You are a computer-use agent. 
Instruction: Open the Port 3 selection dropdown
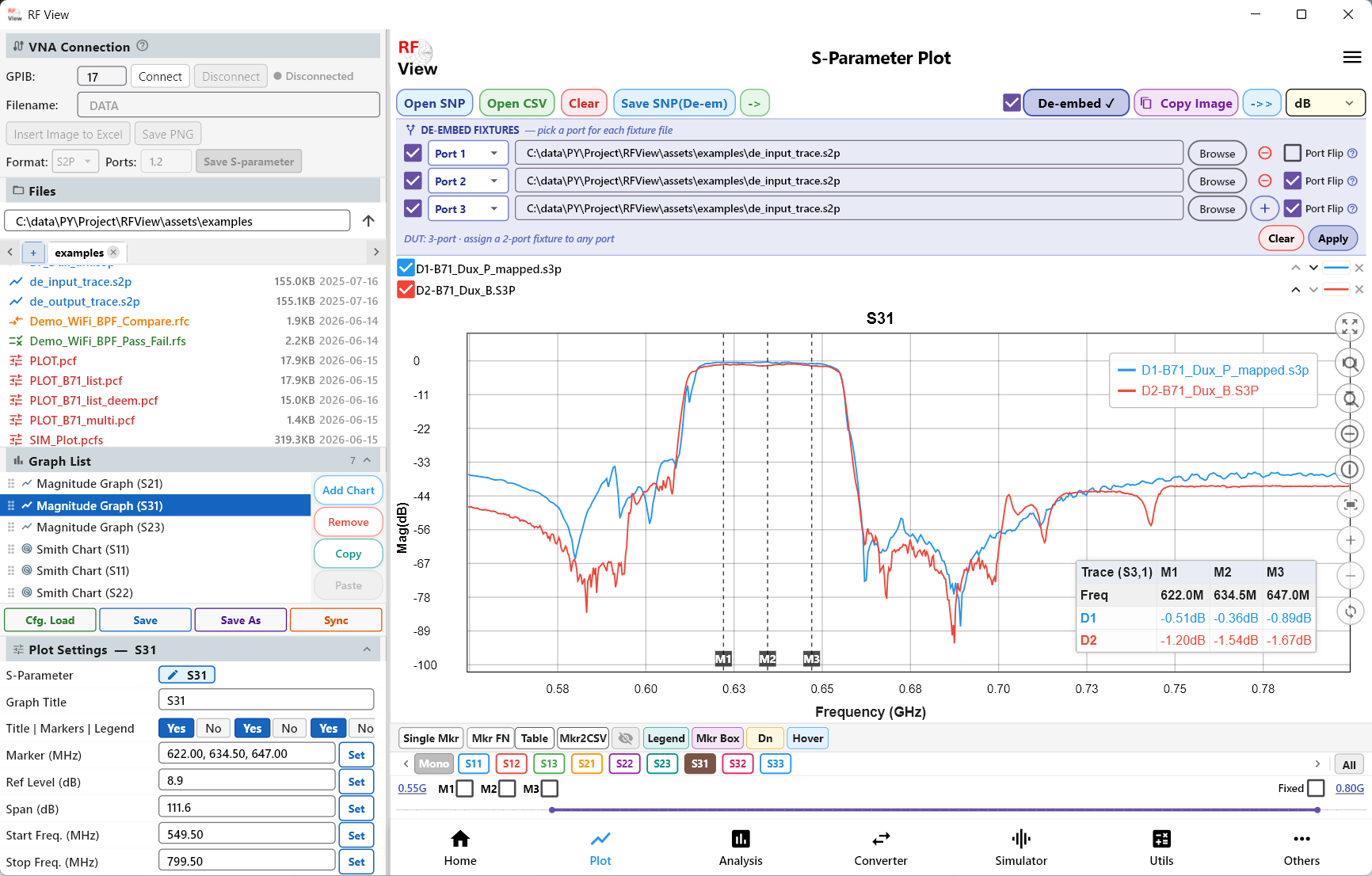point(467,209)
